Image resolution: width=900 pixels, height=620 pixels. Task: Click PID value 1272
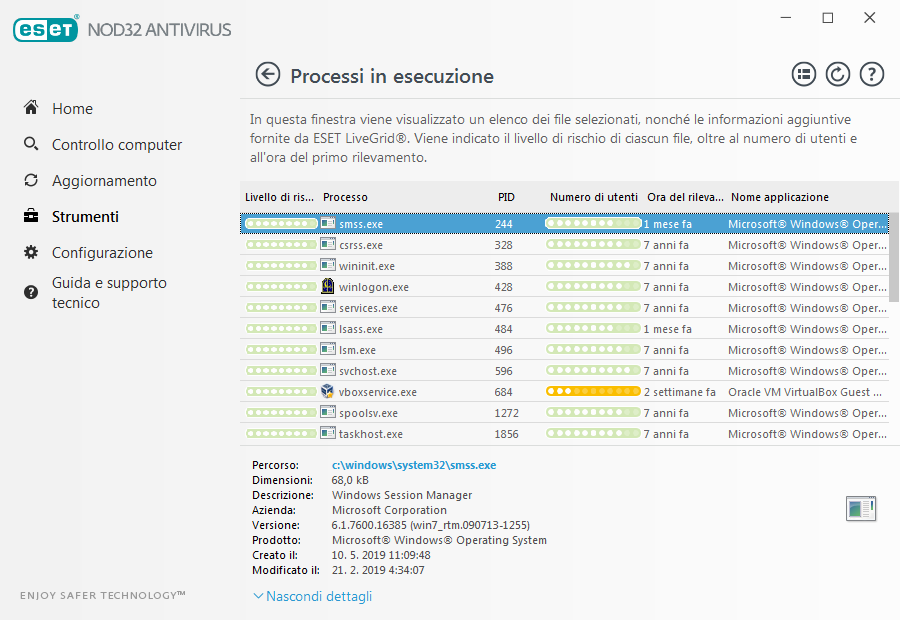[506, 413]
